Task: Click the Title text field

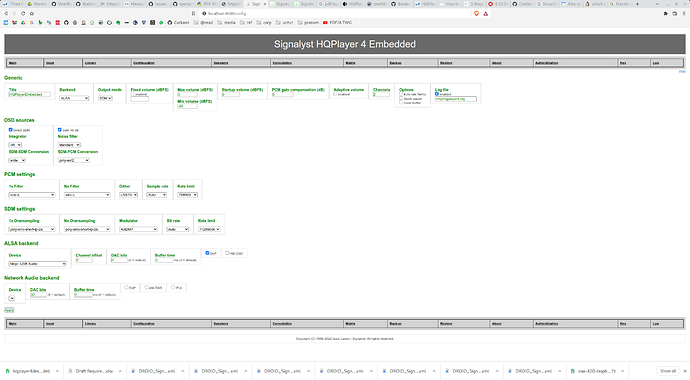Action: click(29, 95)
